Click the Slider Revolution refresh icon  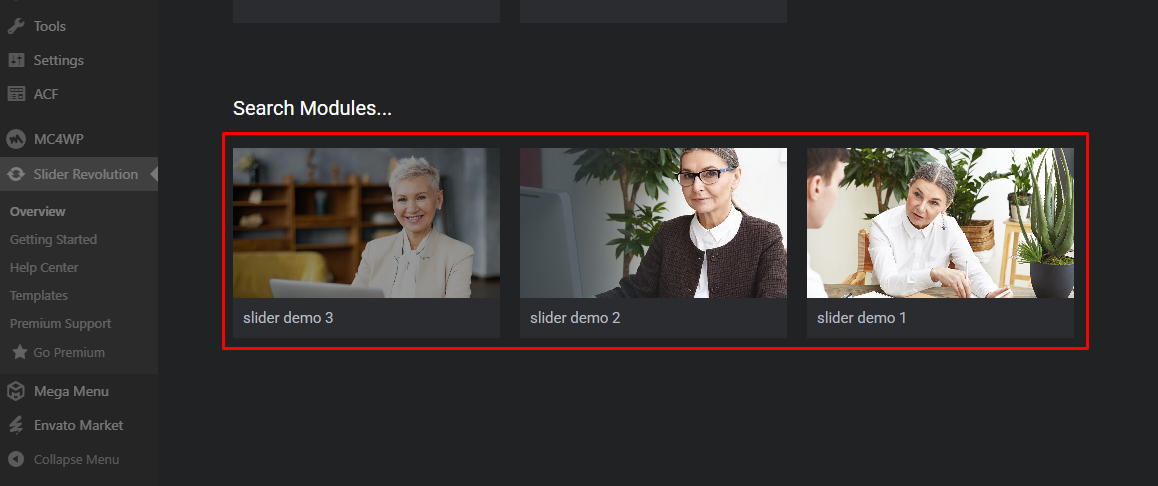point(16,174)
